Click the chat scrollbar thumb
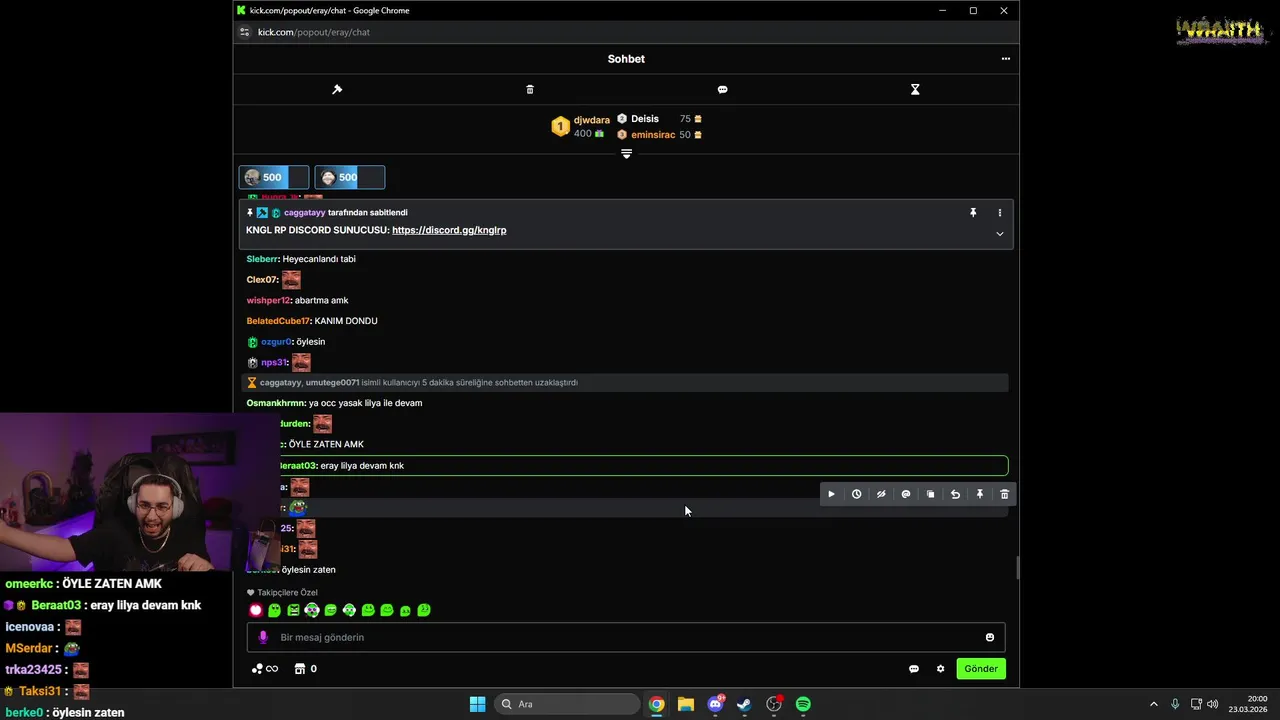This screenshot has height=720, width=1280. [1017, 568]
